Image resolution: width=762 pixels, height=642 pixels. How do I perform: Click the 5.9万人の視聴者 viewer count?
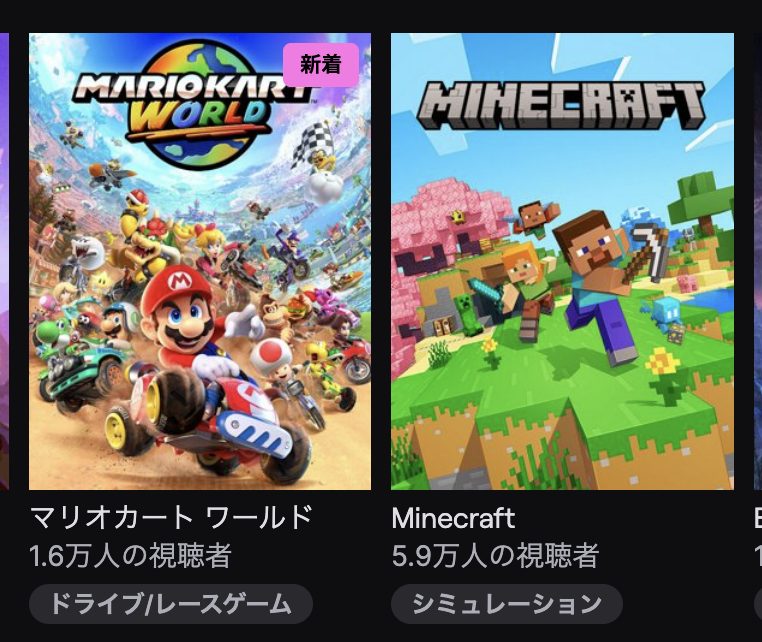point(495,556)
